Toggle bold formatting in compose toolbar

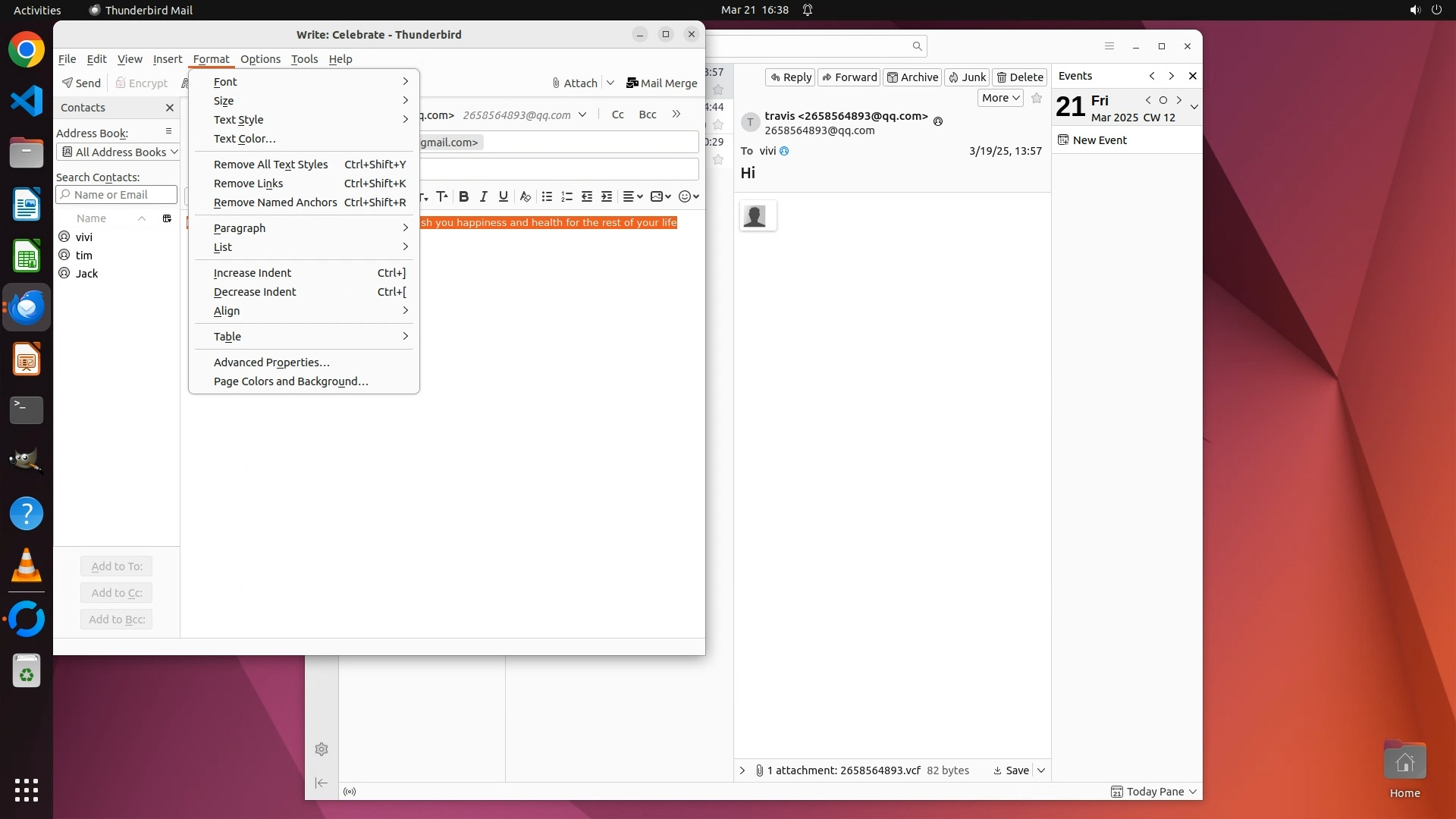point(463,196)
